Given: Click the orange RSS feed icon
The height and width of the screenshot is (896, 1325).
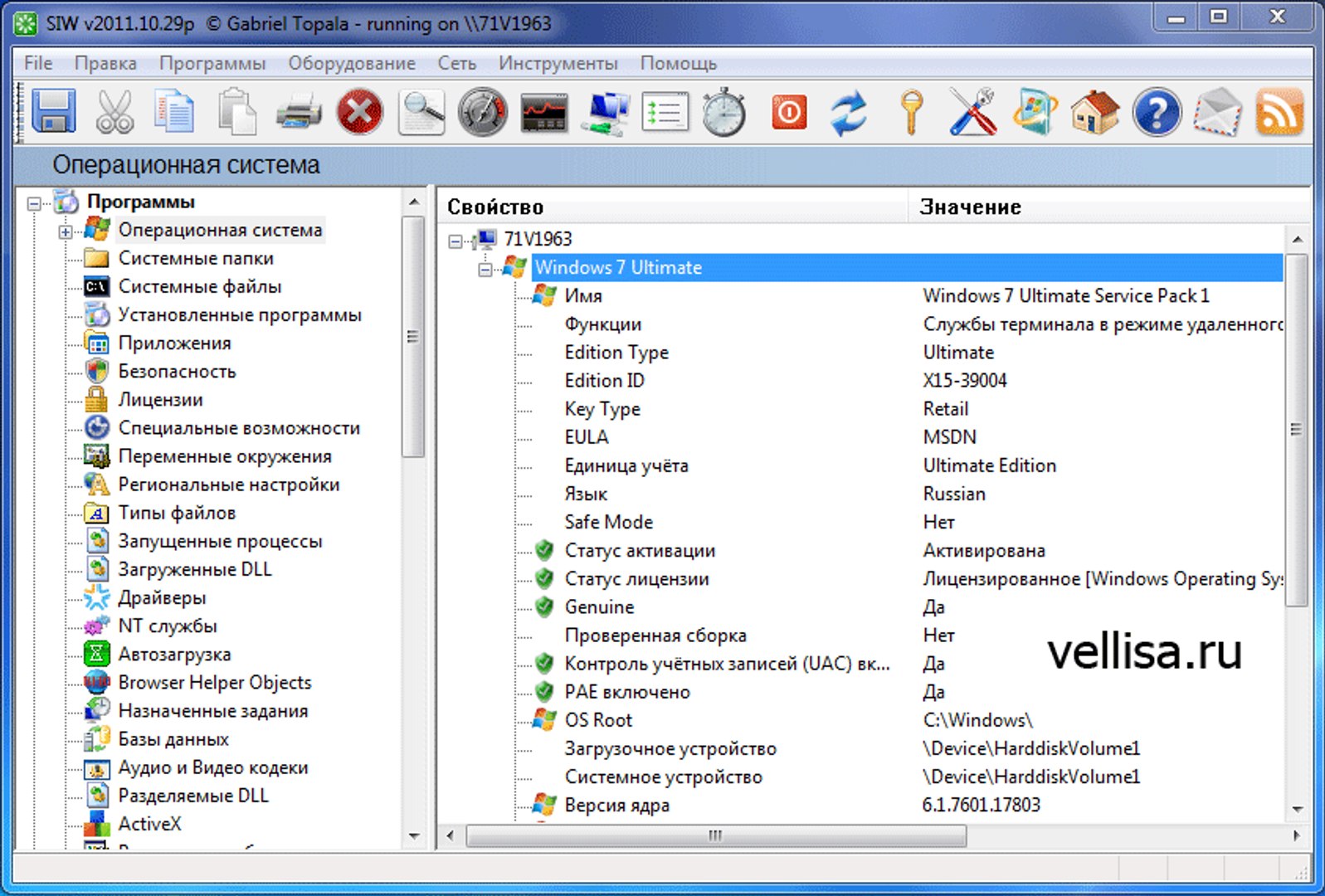Looking at the screenshot, I should pyautogui.click(x=1279, y=111).
